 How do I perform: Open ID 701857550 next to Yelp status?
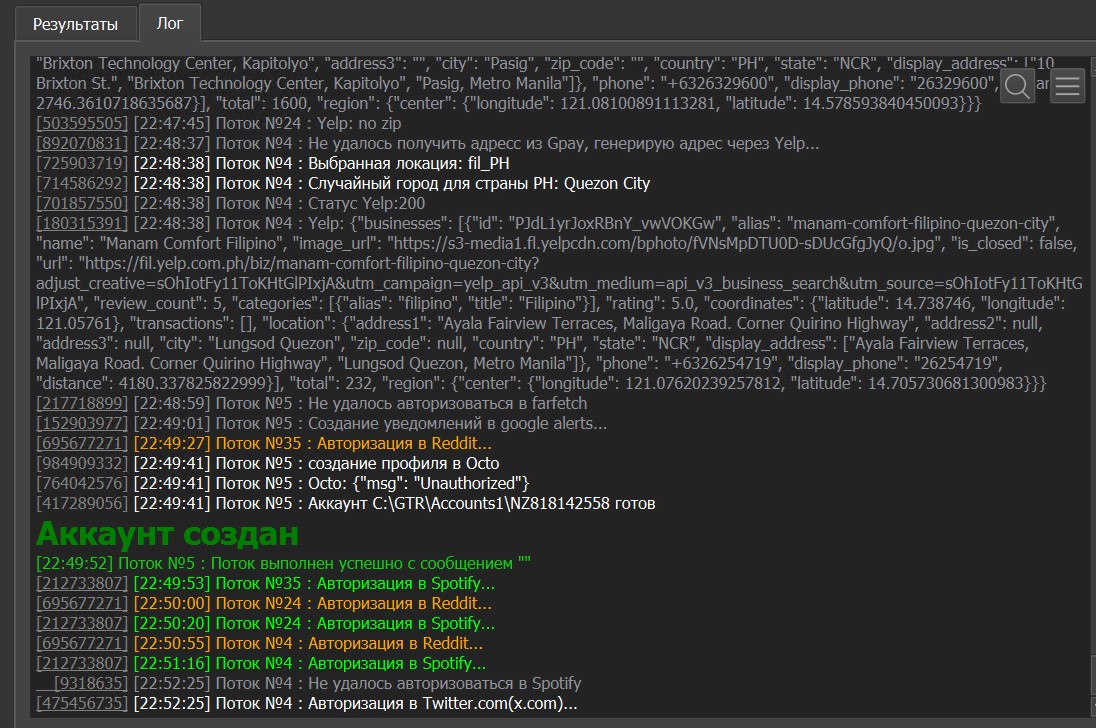point(82,204)
